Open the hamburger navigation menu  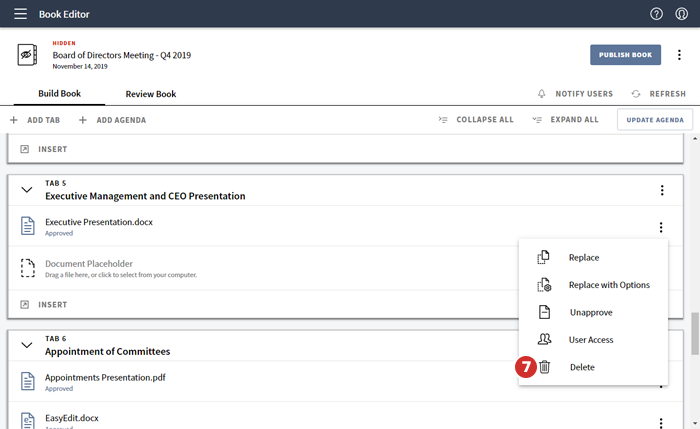(20, 14)
